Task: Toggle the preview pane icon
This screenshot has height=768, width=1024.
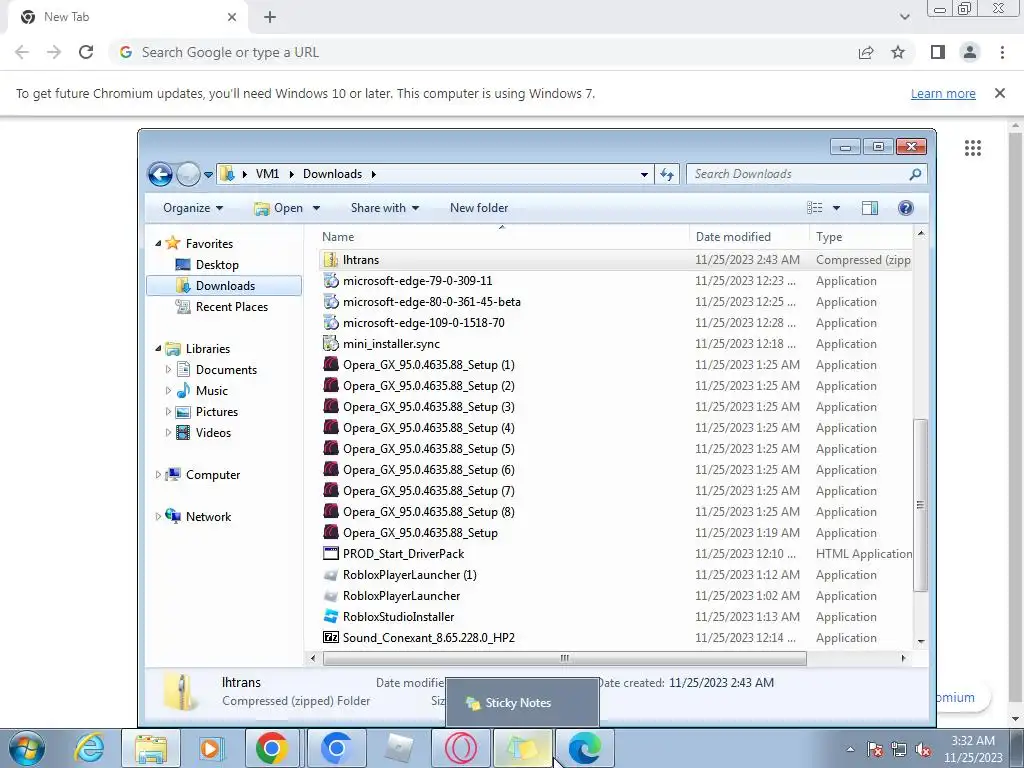Action: point(870,208)
